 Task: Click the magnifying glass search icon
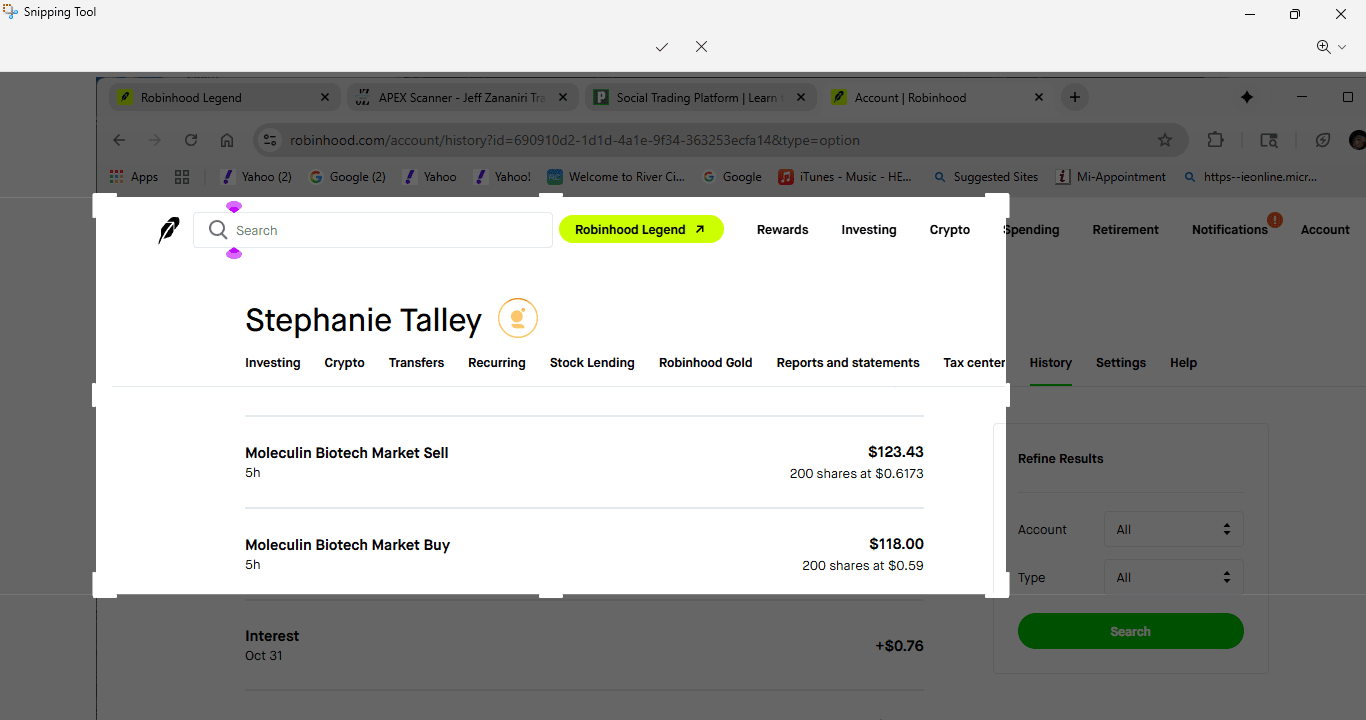218,230
